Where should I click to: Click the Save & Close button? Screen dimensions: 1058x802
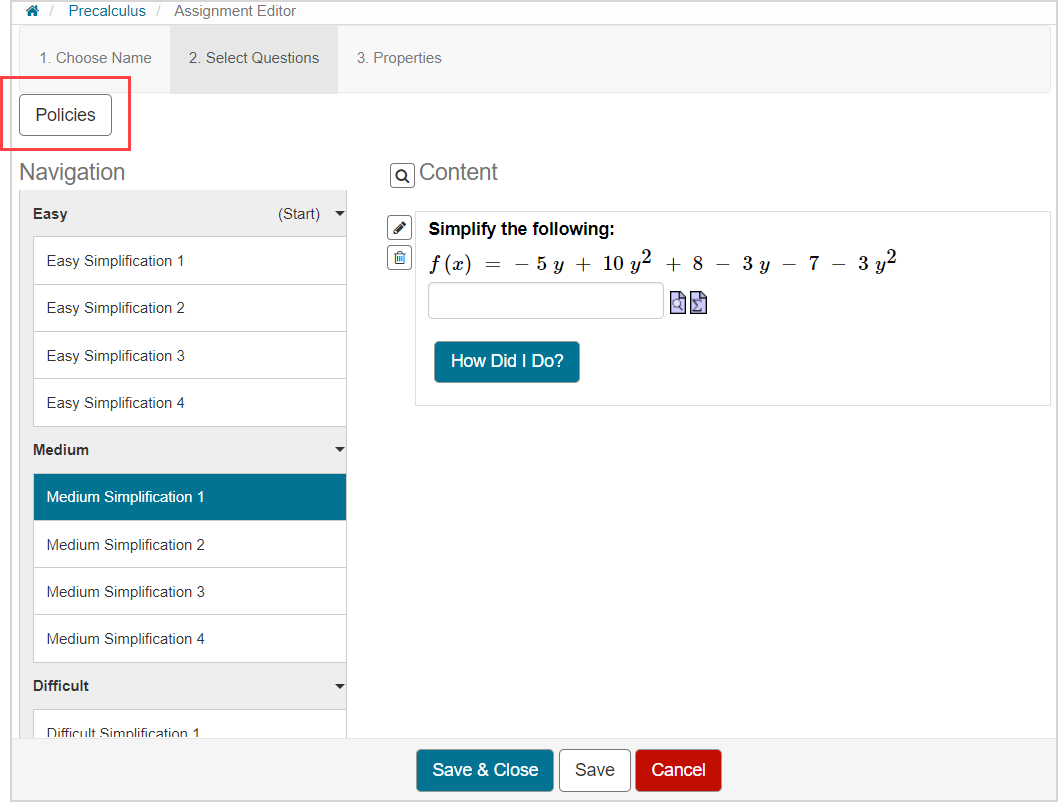click(x=485, y=770)
